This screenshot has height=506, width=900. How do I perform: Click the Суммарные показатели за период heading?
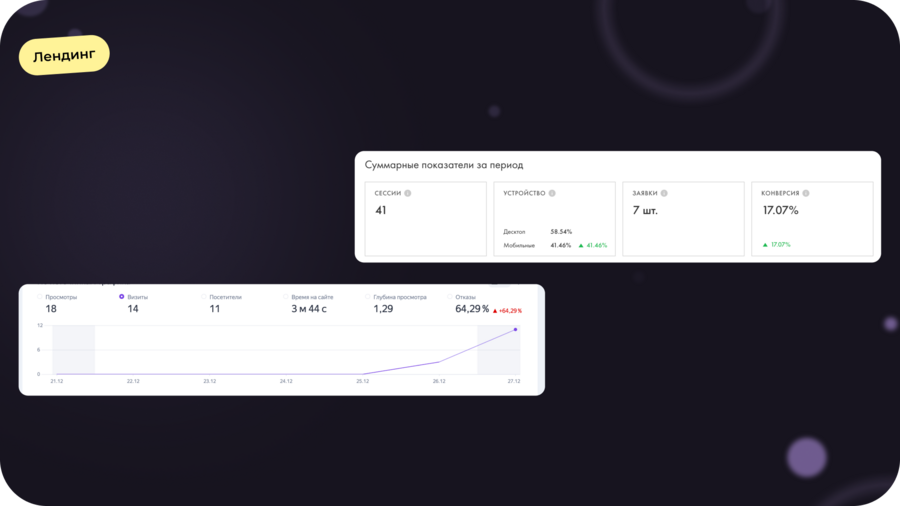point(444,165)
